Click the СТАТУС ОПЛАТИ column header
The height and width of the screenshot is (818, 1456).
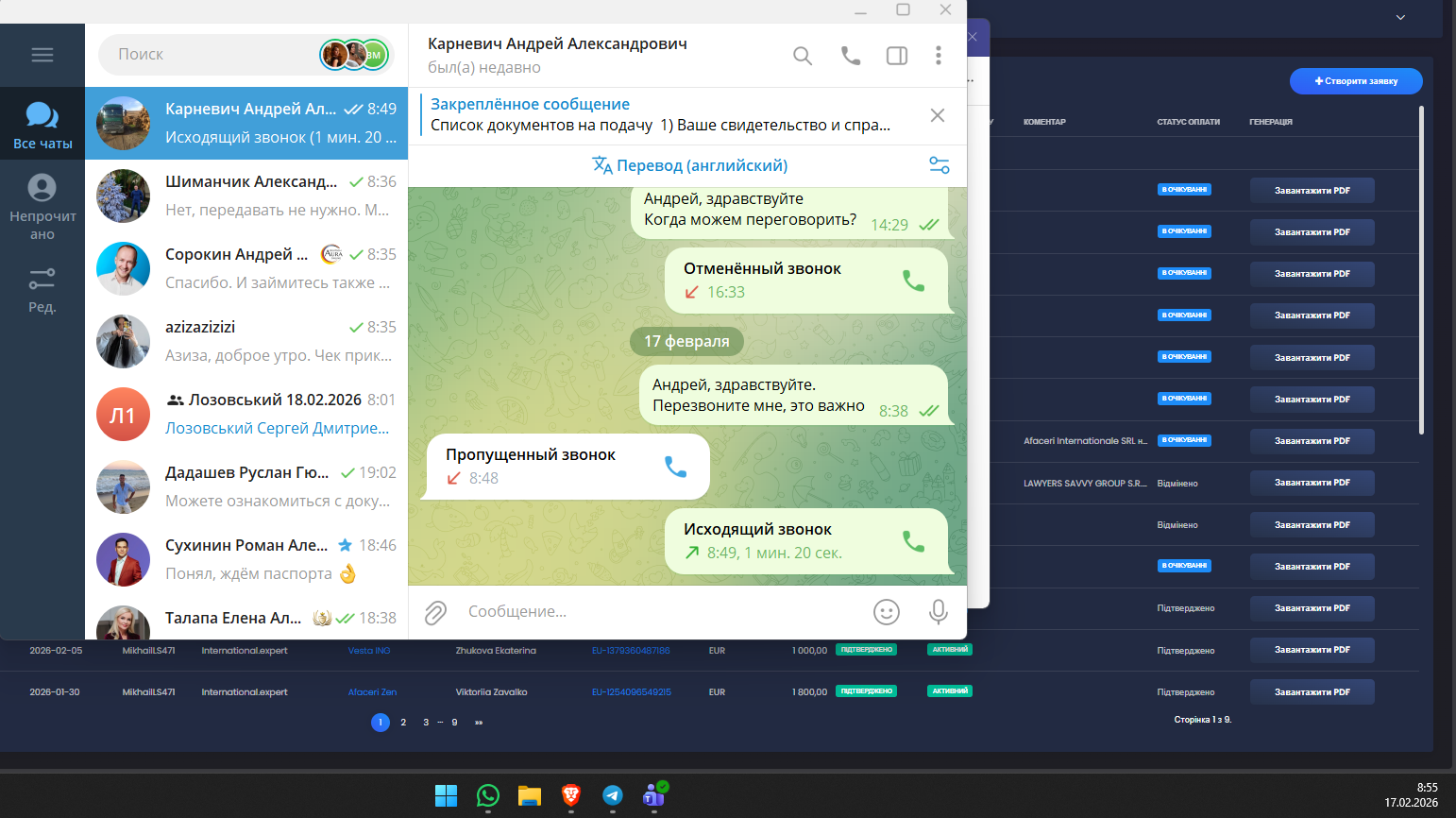pos(1188,122)
